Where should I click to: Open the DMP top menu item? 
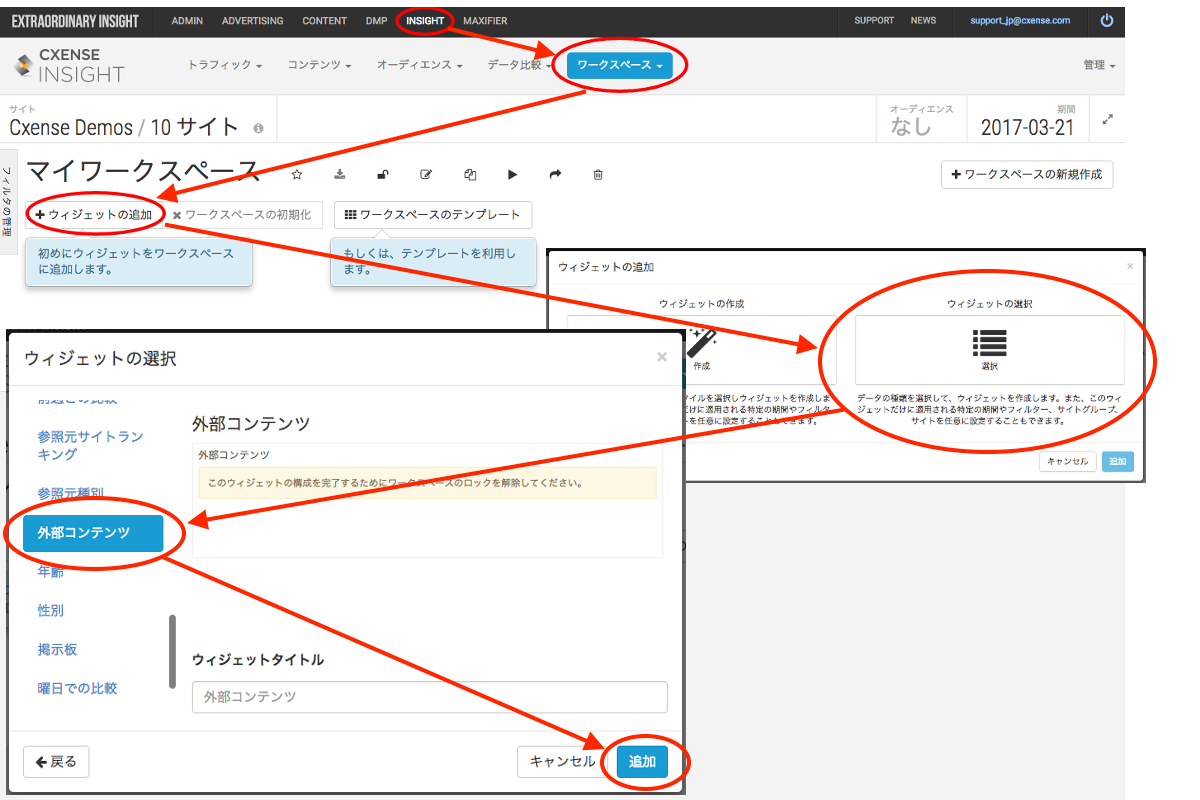pyautogui.click(x=376, y=20)
